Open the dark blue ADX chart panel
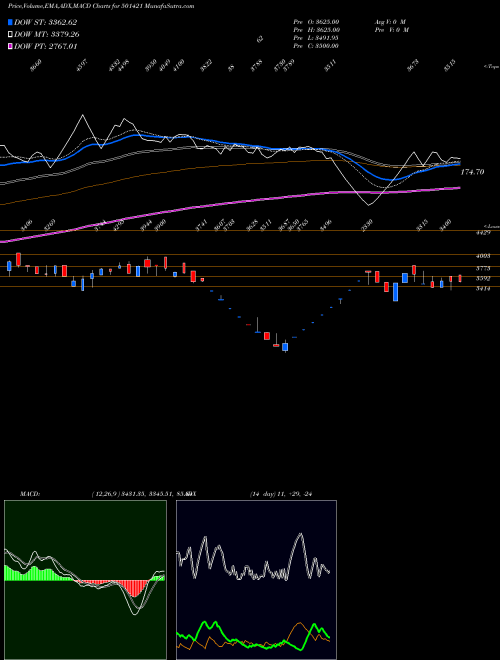500x660 pixels. click(x=256, y=580)
